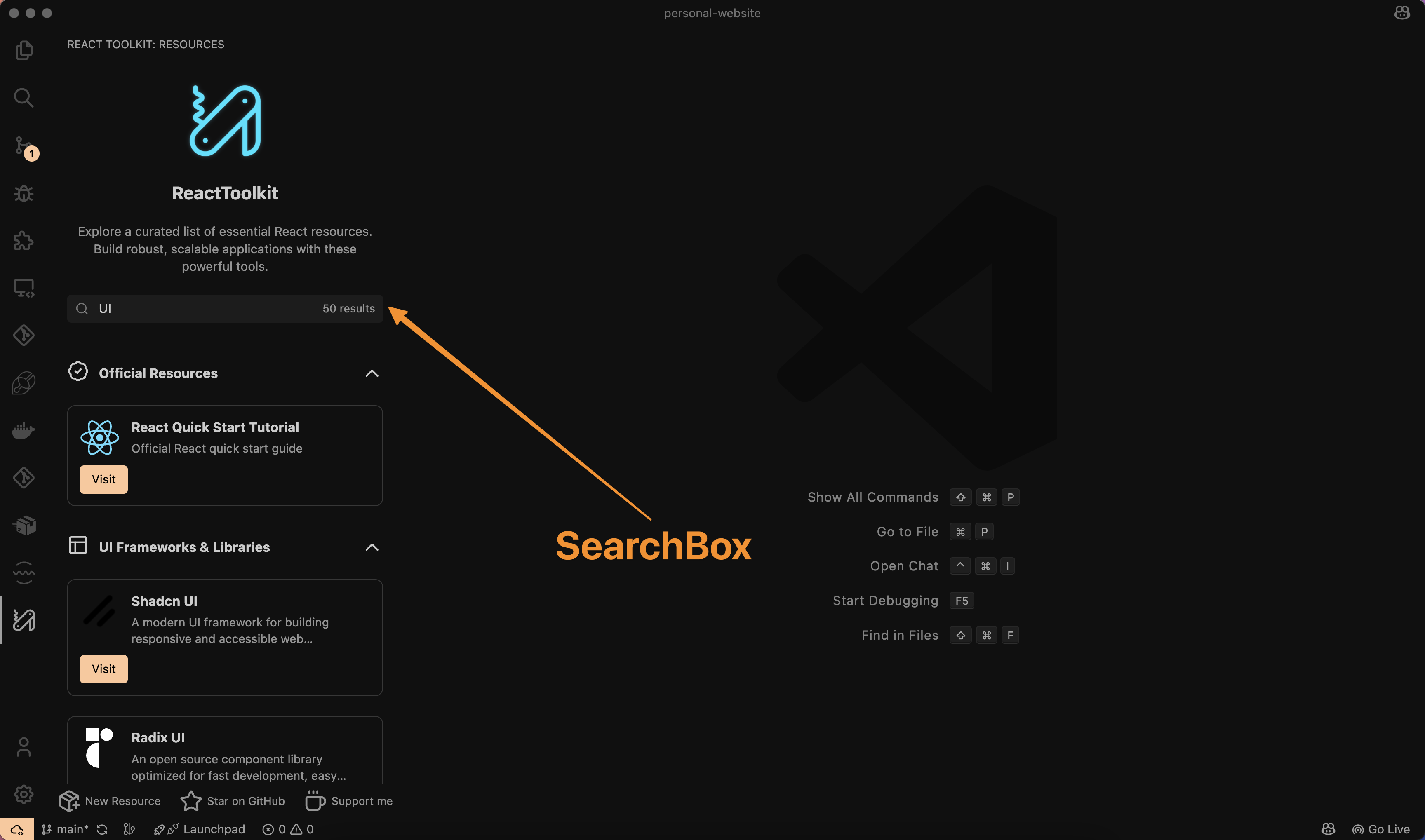The height and width of the screenshot is (840, 1425).
Task: Click the Official Resources badge icon
Action: point(78,372)
